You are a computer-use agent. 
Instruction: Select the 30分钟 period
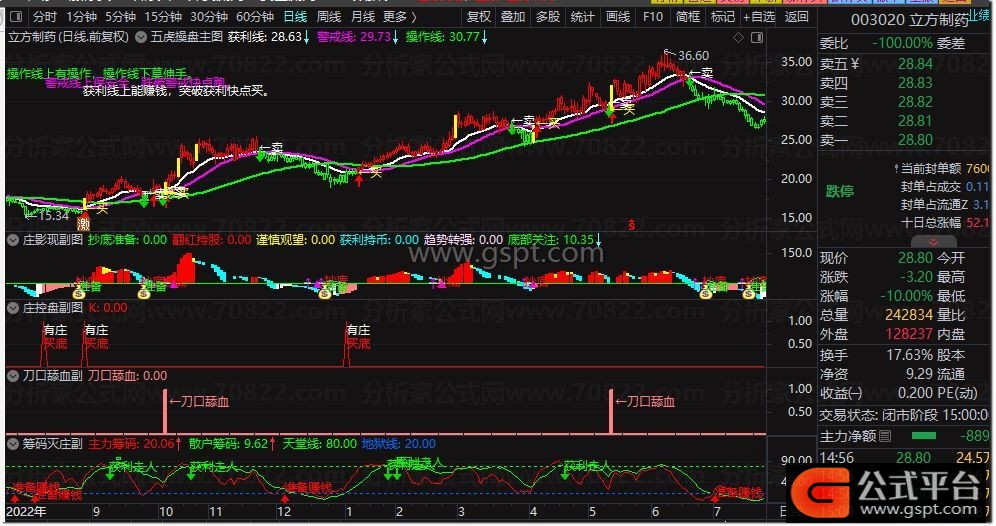(x=209, y=17)
